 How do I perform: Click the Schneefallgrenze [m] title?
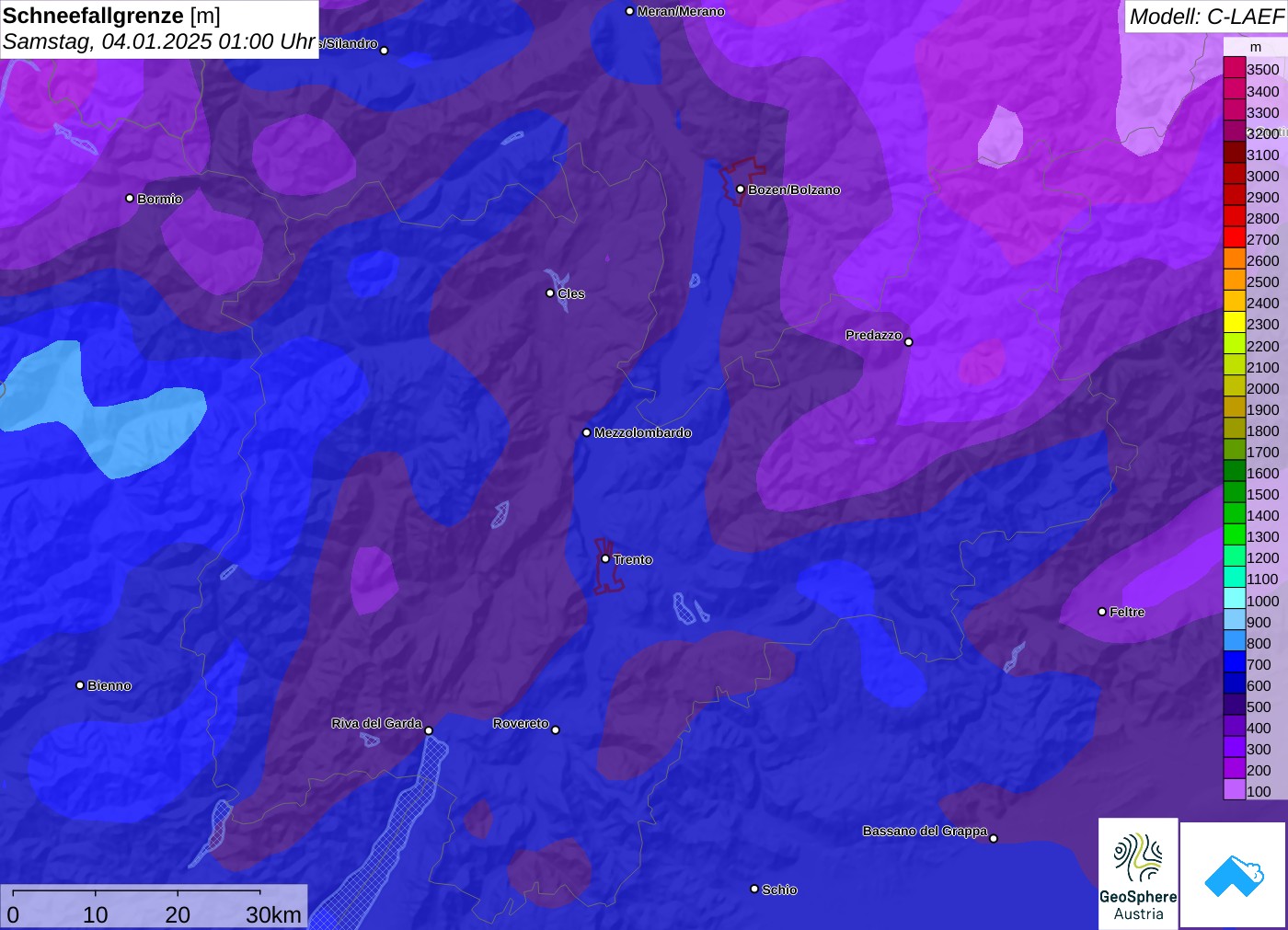tap(111, 16)
